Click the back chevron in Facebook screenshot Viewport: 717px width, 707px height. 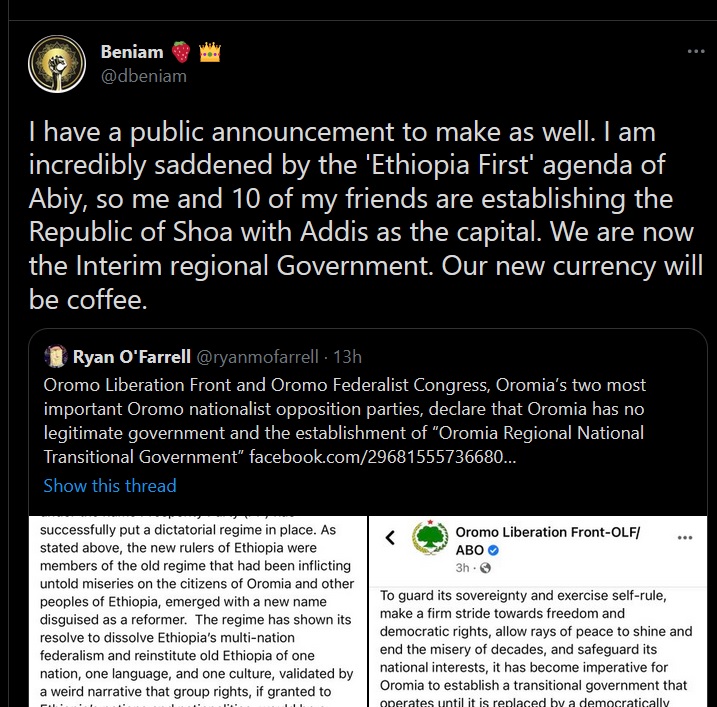pyautogui.click(x=391, y=538)
